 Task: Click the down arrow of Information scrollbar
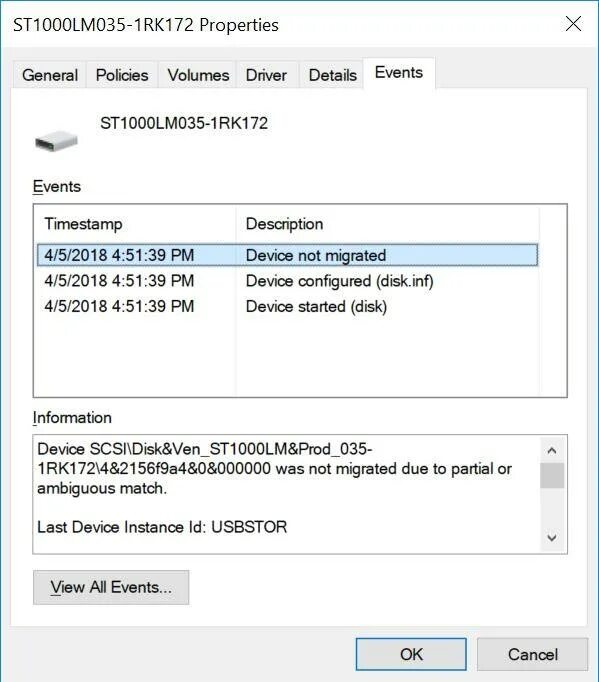pos(552,538)
